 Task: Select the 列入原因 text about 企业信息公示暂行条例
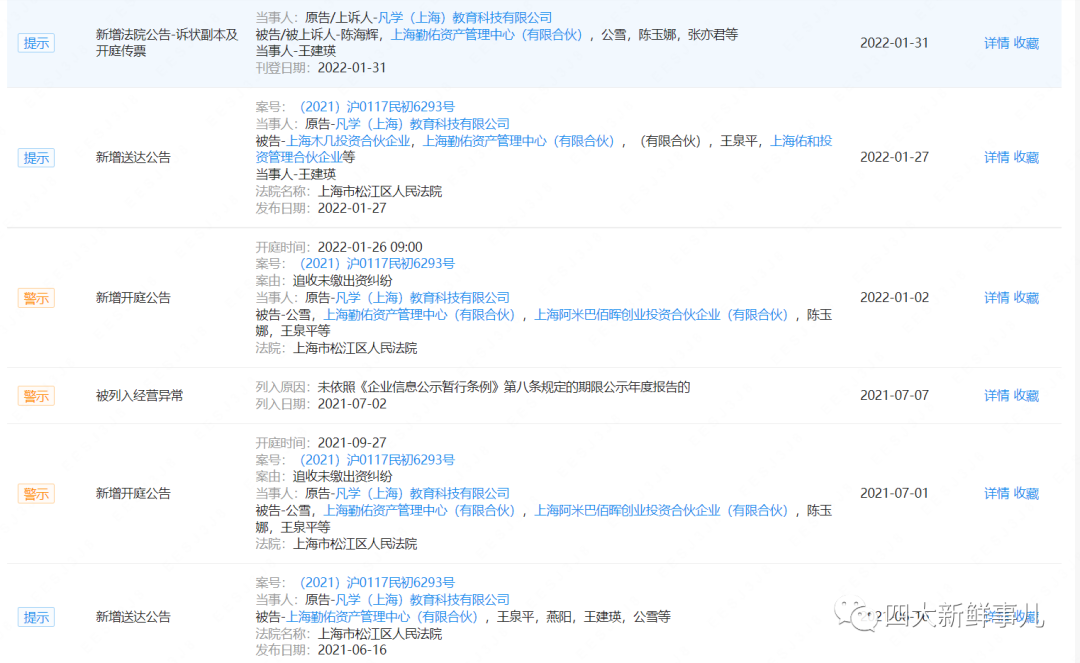tap(503, 388)
